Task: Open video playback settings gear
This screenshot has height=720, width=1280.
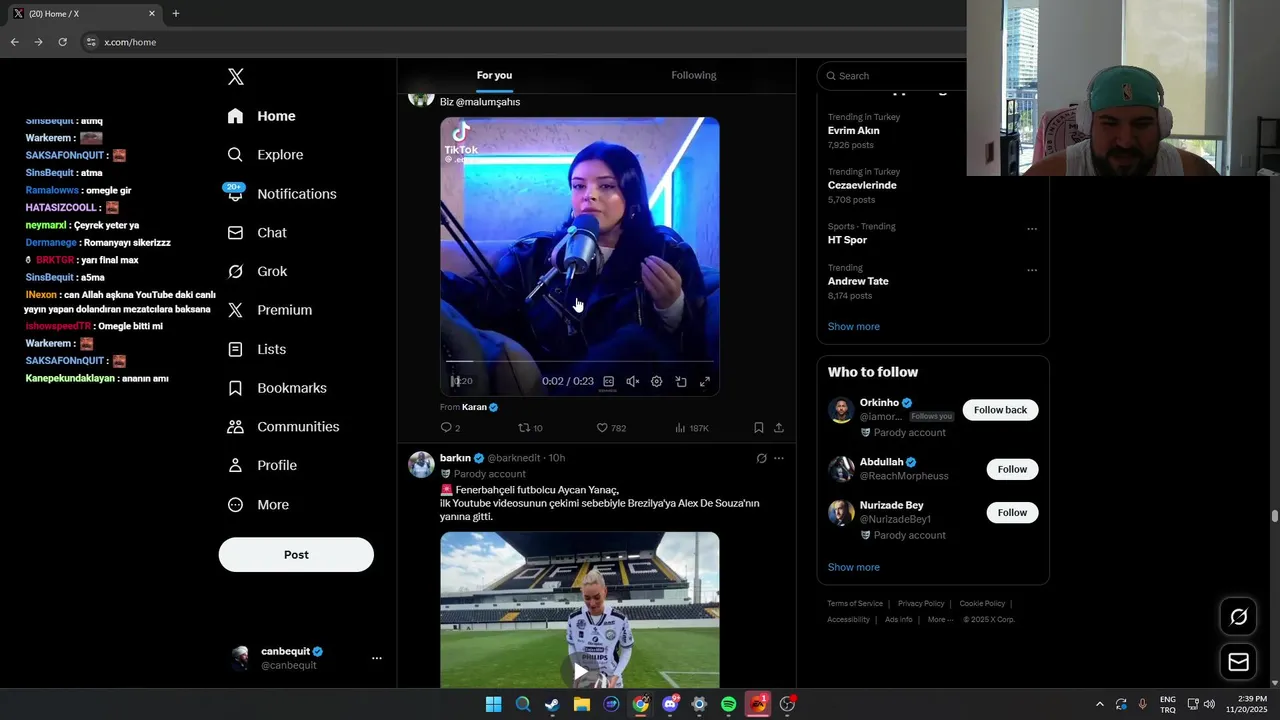Action: (x=657, y=381)
